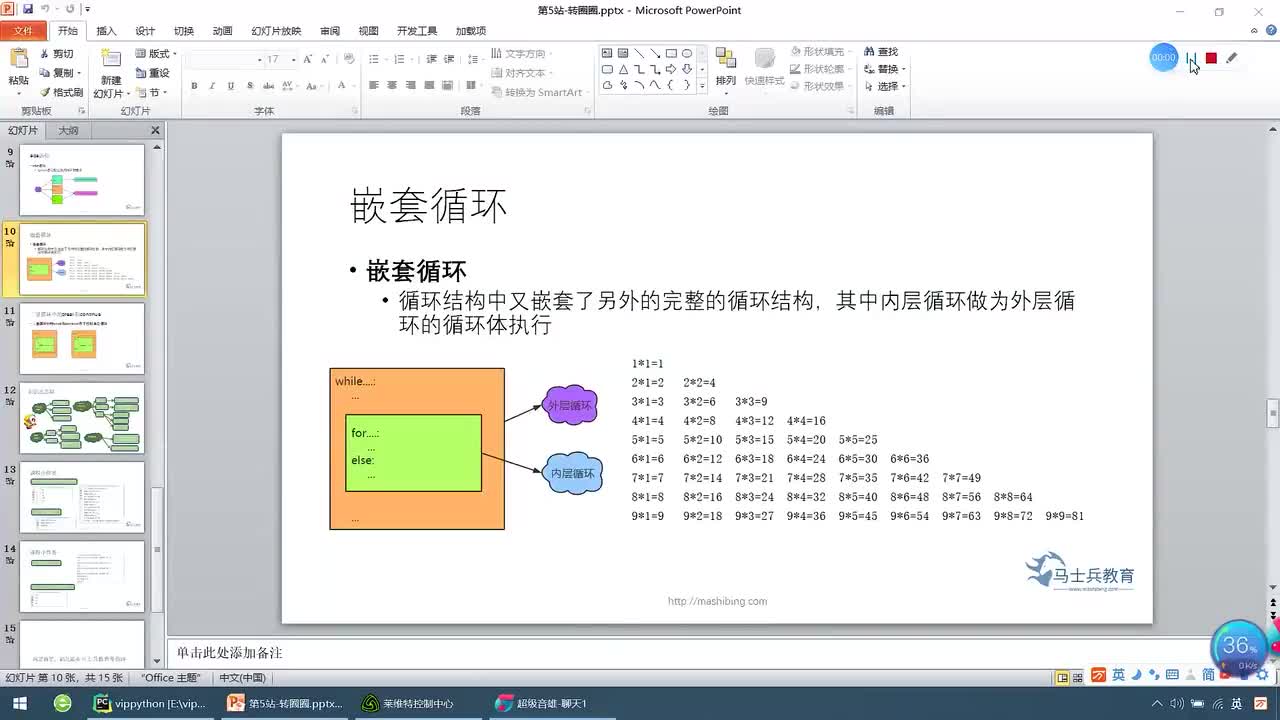Toggle Center text alignment
Screen dimensions: 1280x720
tap(392, 86)
